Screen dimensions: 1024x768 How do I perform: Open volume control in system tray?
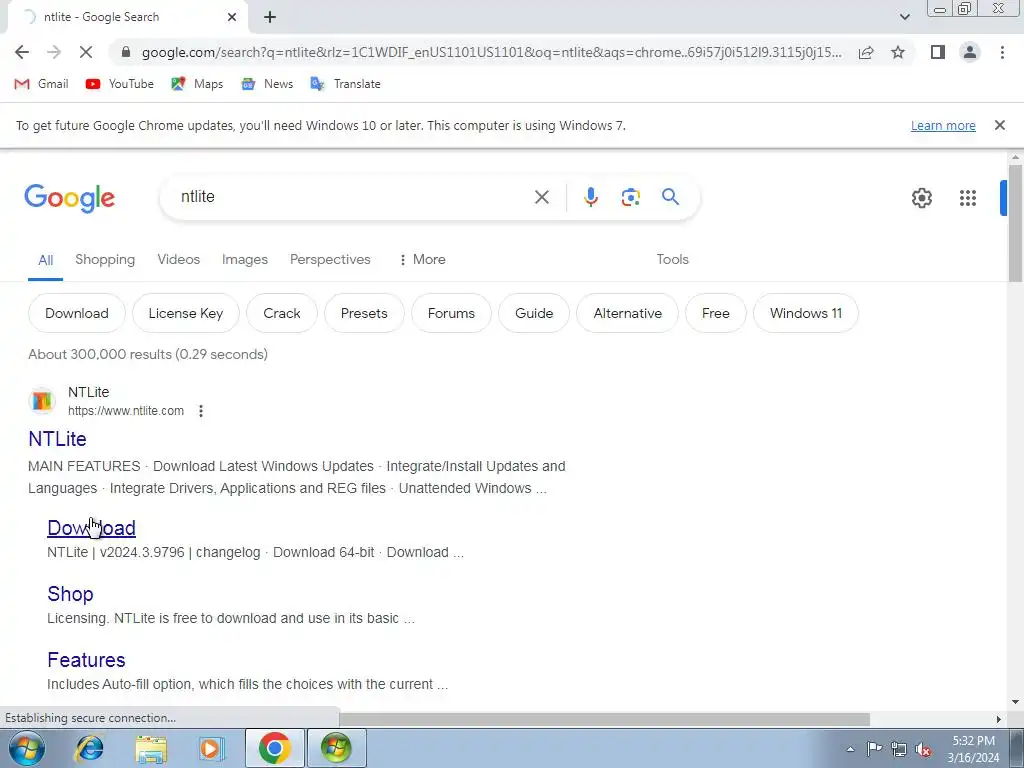(x=923, y=749)
